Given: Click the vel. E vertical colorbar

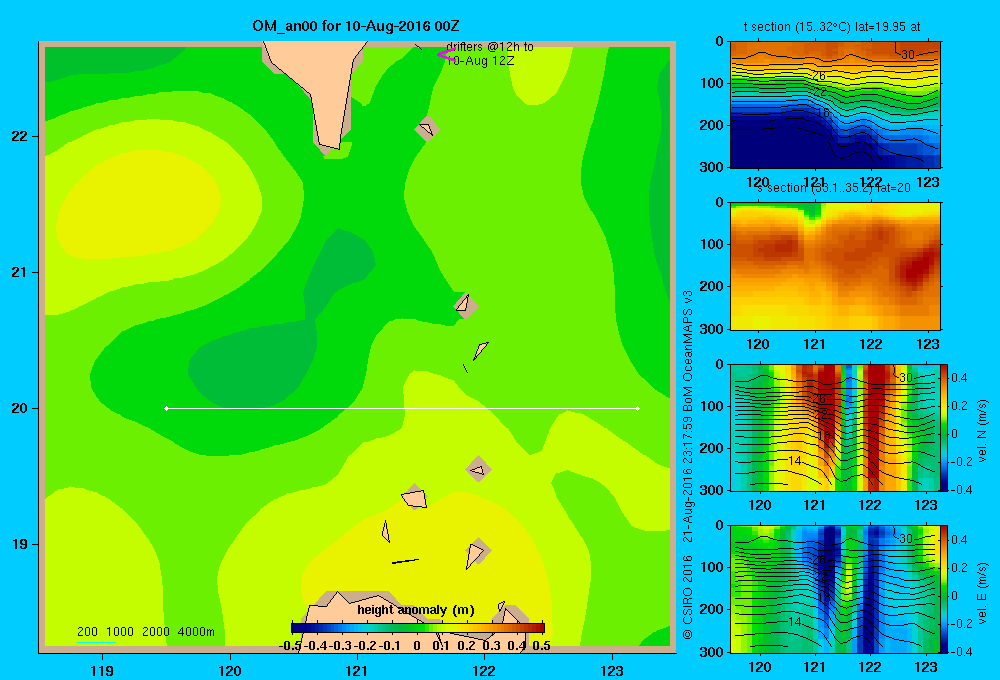Looking at the screenshot, I should pyautogui.click(x=945, y=588).
